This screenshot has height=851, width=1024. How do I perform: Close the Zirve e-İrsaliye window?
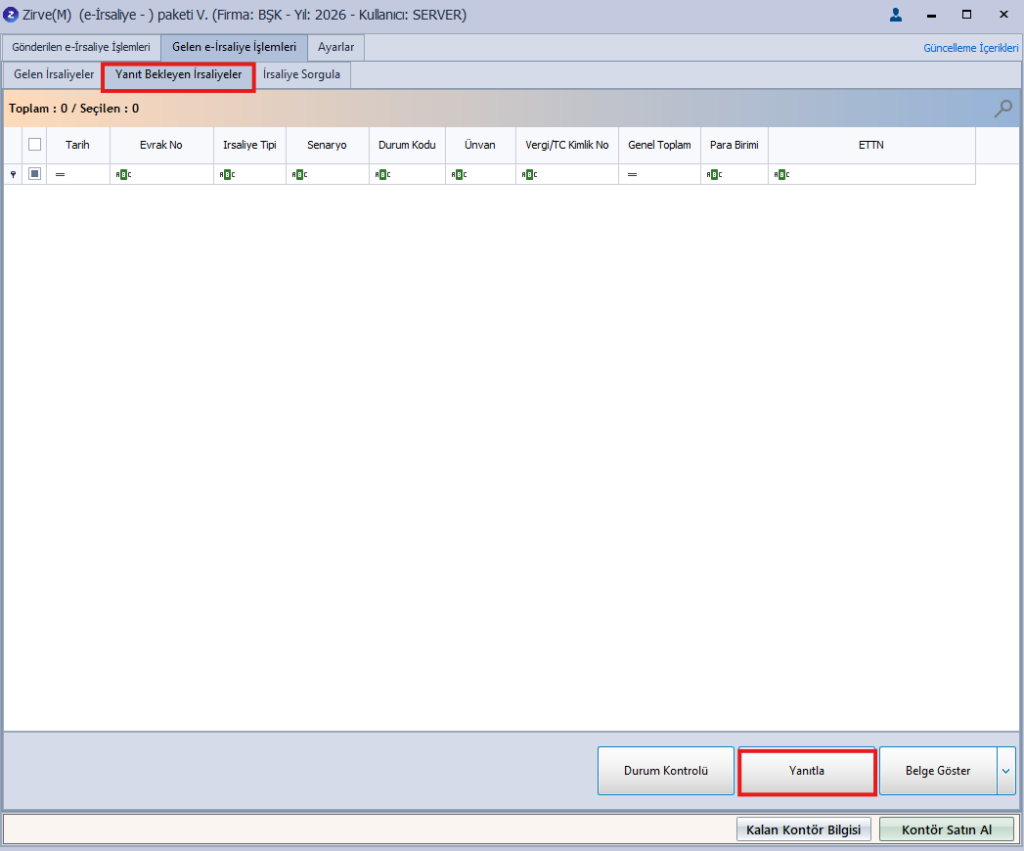1004,15
